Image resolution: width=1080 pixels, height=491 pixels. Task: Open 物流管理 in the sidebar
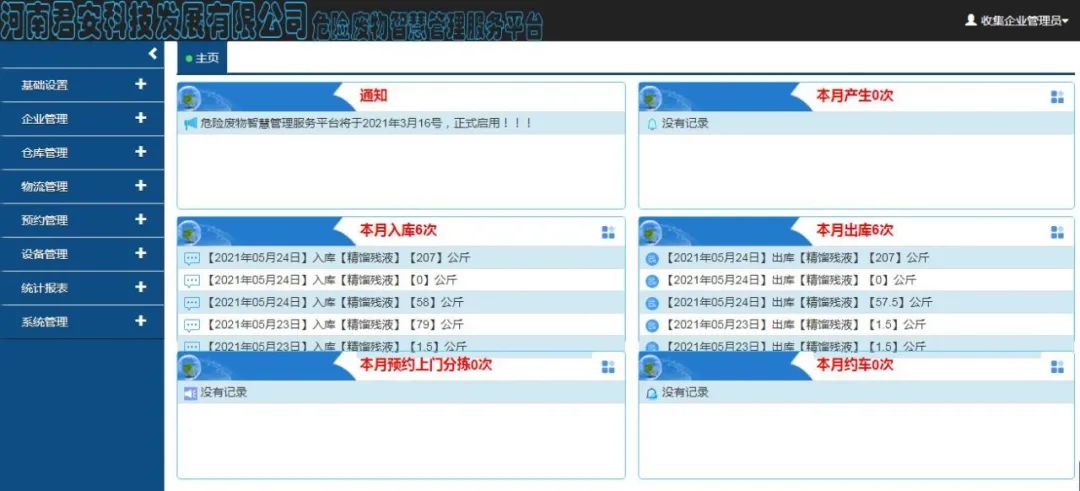[44, 187]
